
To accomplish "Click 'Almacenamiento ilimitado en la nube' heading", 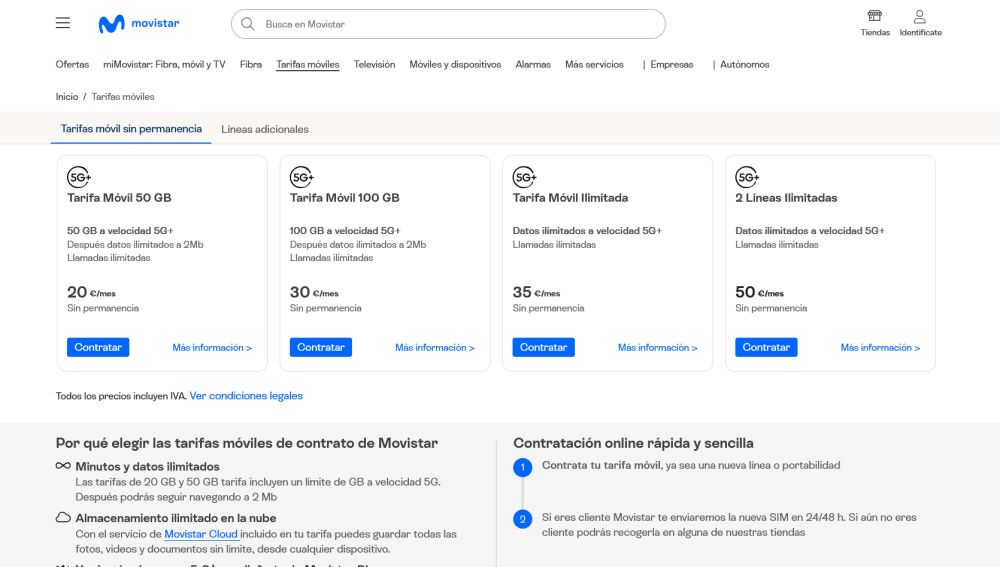I will [x=176, y=518].
